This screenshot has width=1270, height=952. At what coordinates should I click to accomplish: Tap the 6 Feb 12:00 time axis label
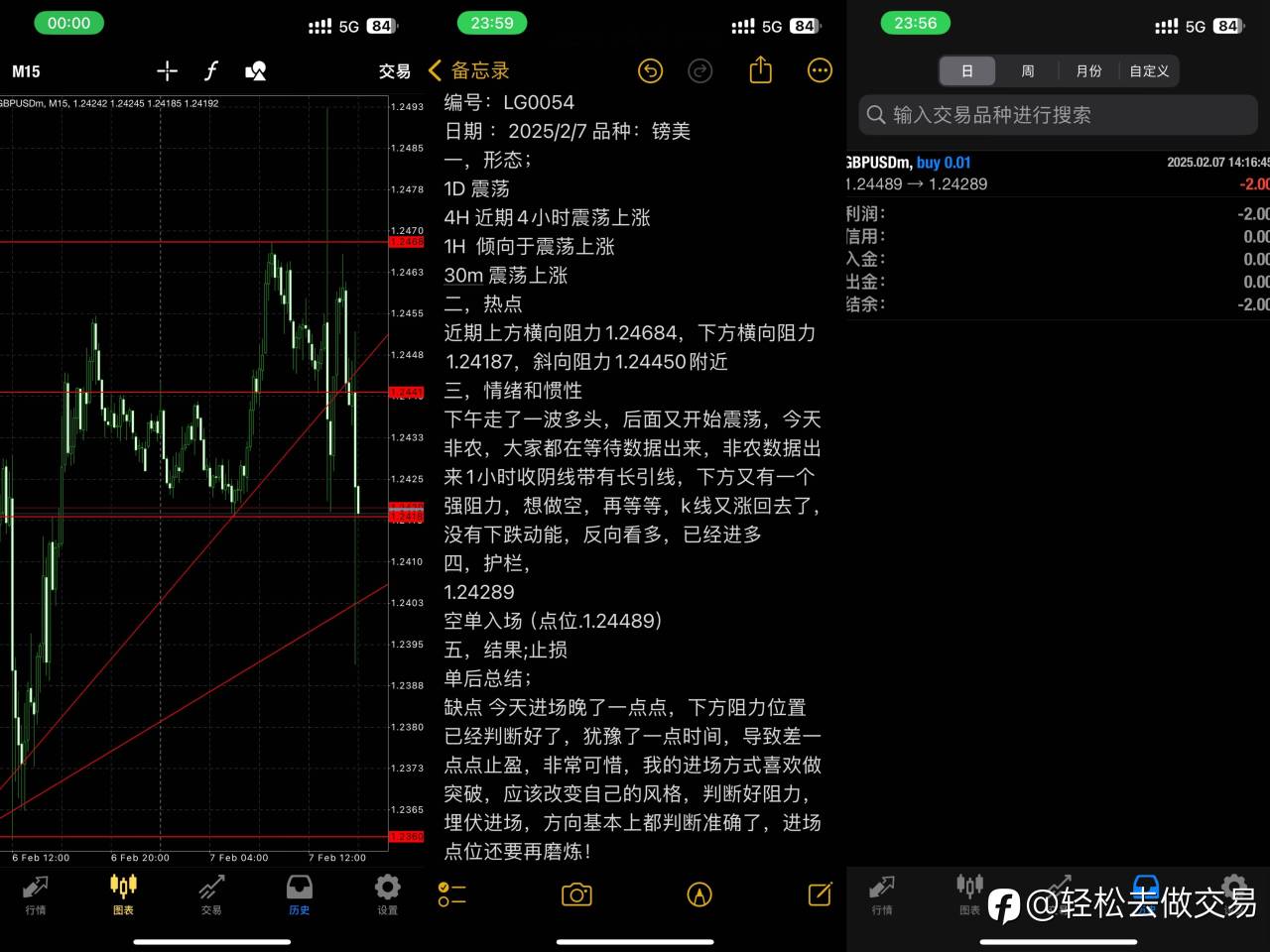coord(41,858)
